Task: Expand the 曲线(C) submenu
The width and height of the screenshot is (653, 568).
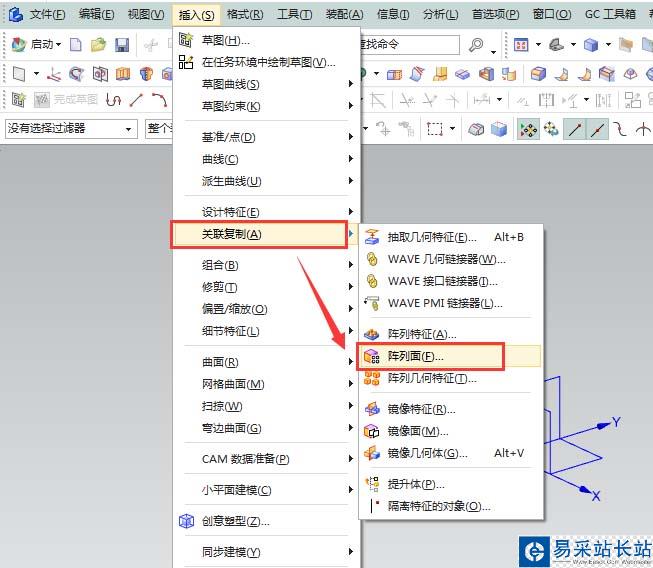Action: 266,159
